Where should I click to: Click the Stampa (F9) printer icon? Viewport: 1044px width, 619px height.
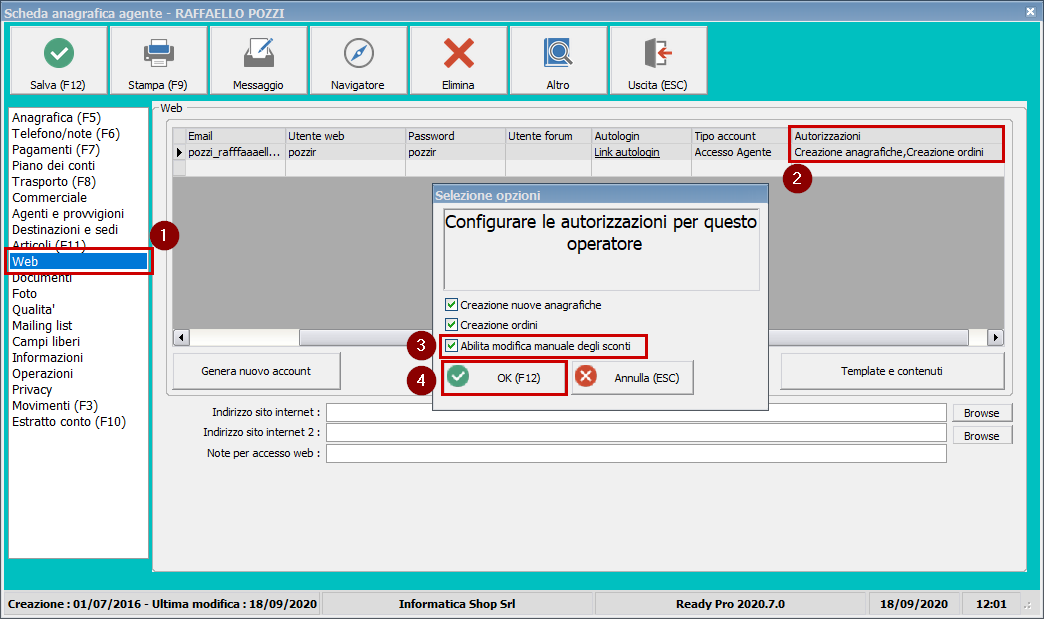coord(158,53)
